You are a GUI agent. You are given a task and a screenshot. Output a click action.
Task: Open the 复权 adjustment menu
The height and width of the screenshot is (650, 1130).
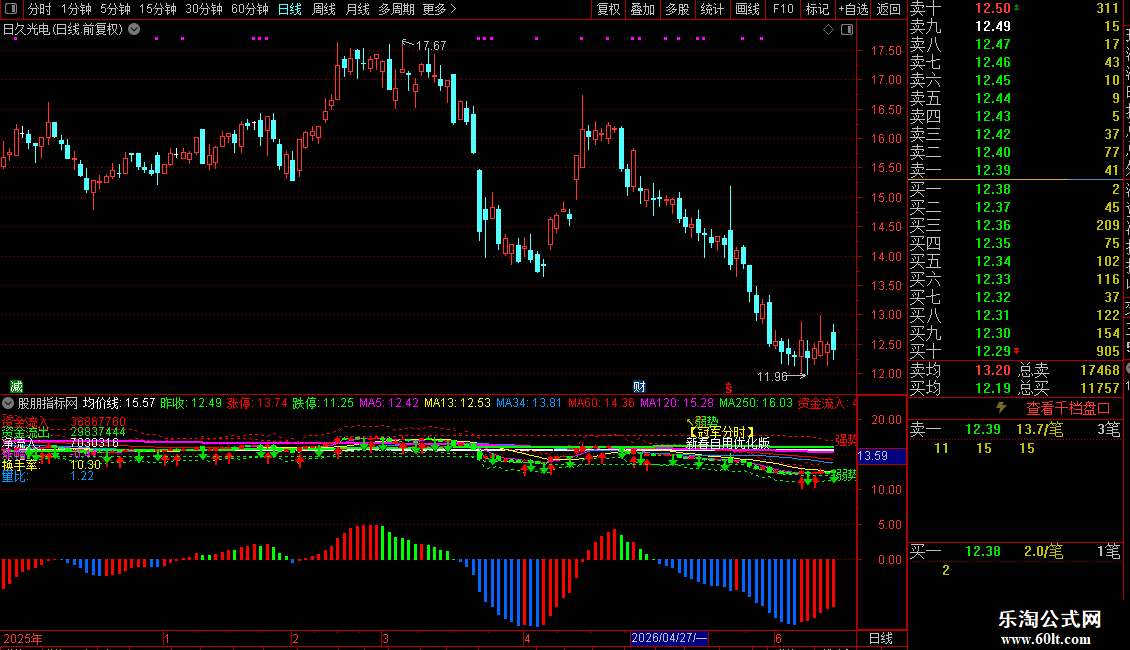[x=608, y=9]
